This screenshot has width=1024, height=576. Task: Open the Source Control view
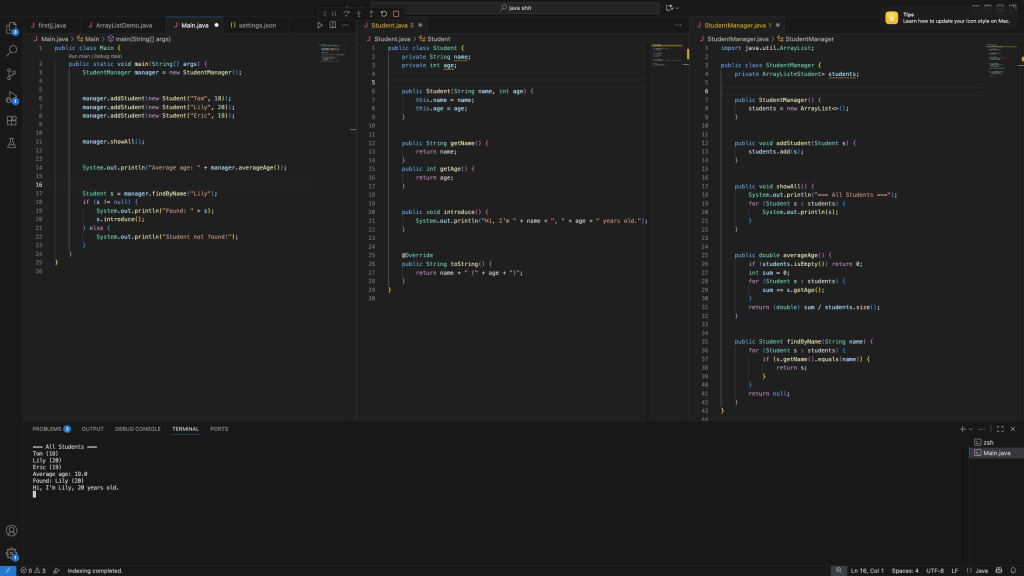click(x=12, y=74)
